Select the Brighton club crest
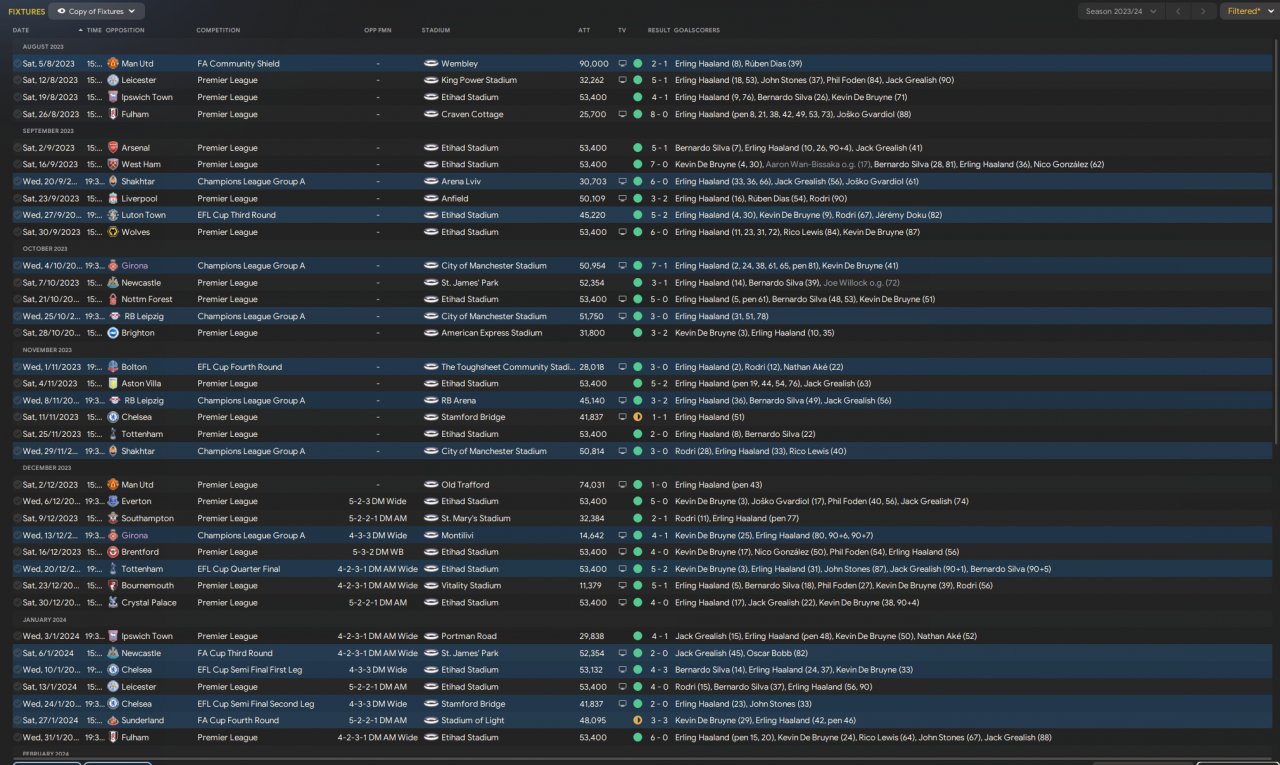This screenshot has width=1280, height=765. [x=113, y=333]
